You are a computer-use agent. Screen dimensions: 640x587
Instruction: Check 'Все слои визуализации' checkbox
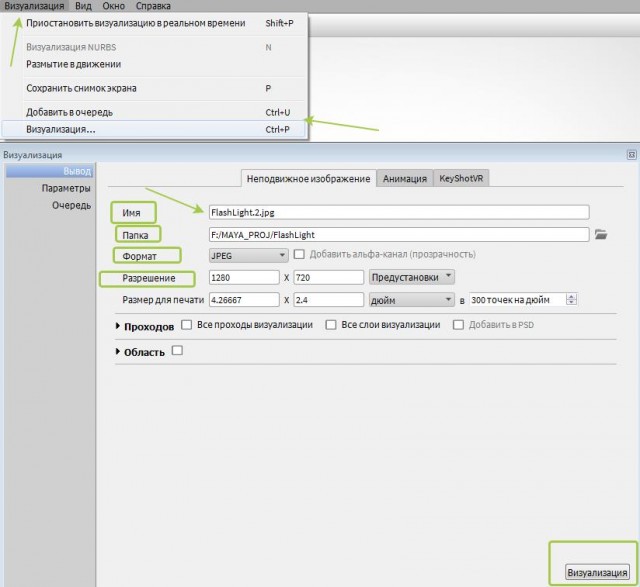[331, 325]
